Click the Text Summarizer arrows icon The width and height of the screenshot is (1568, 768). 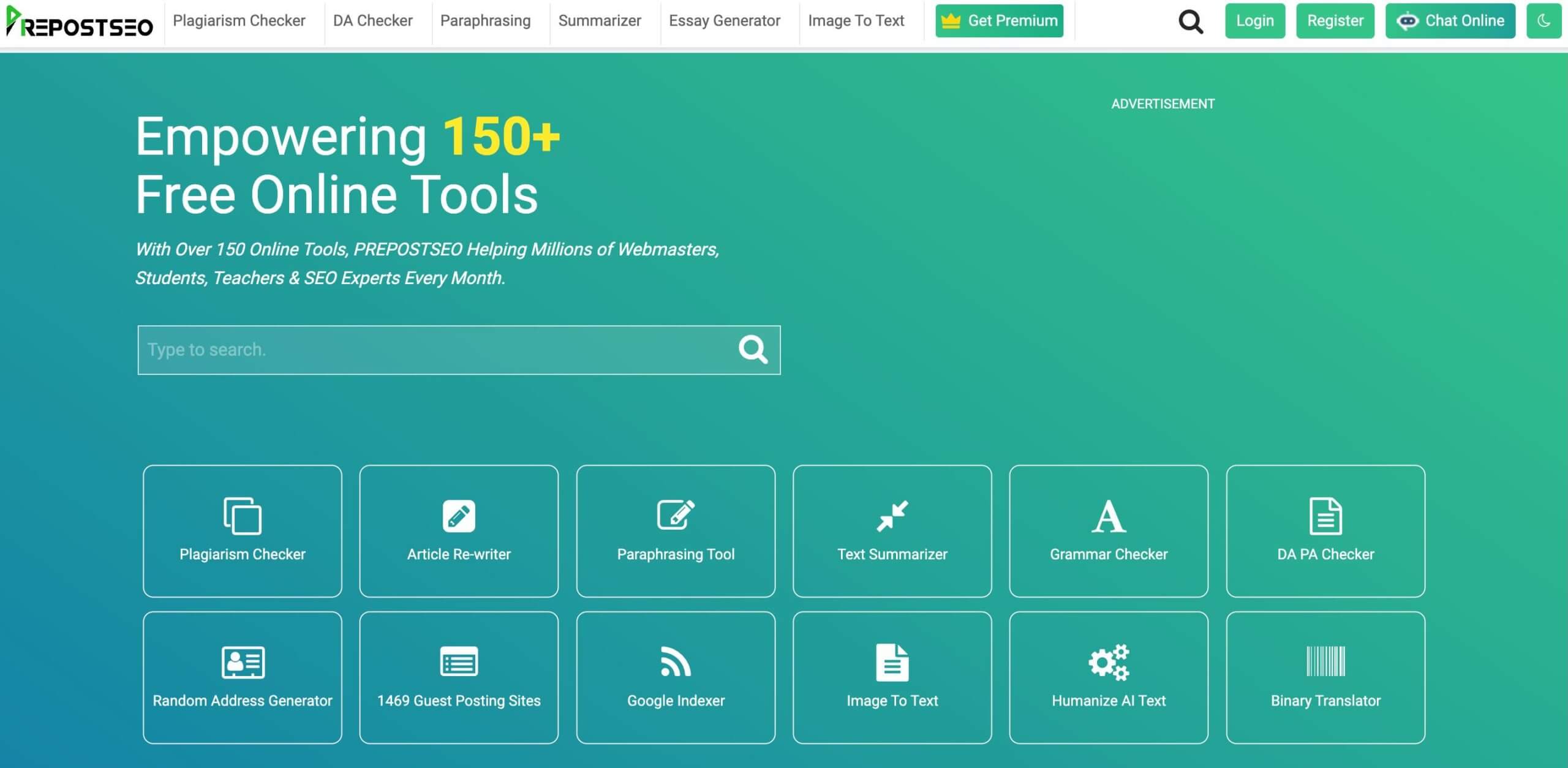892,516
